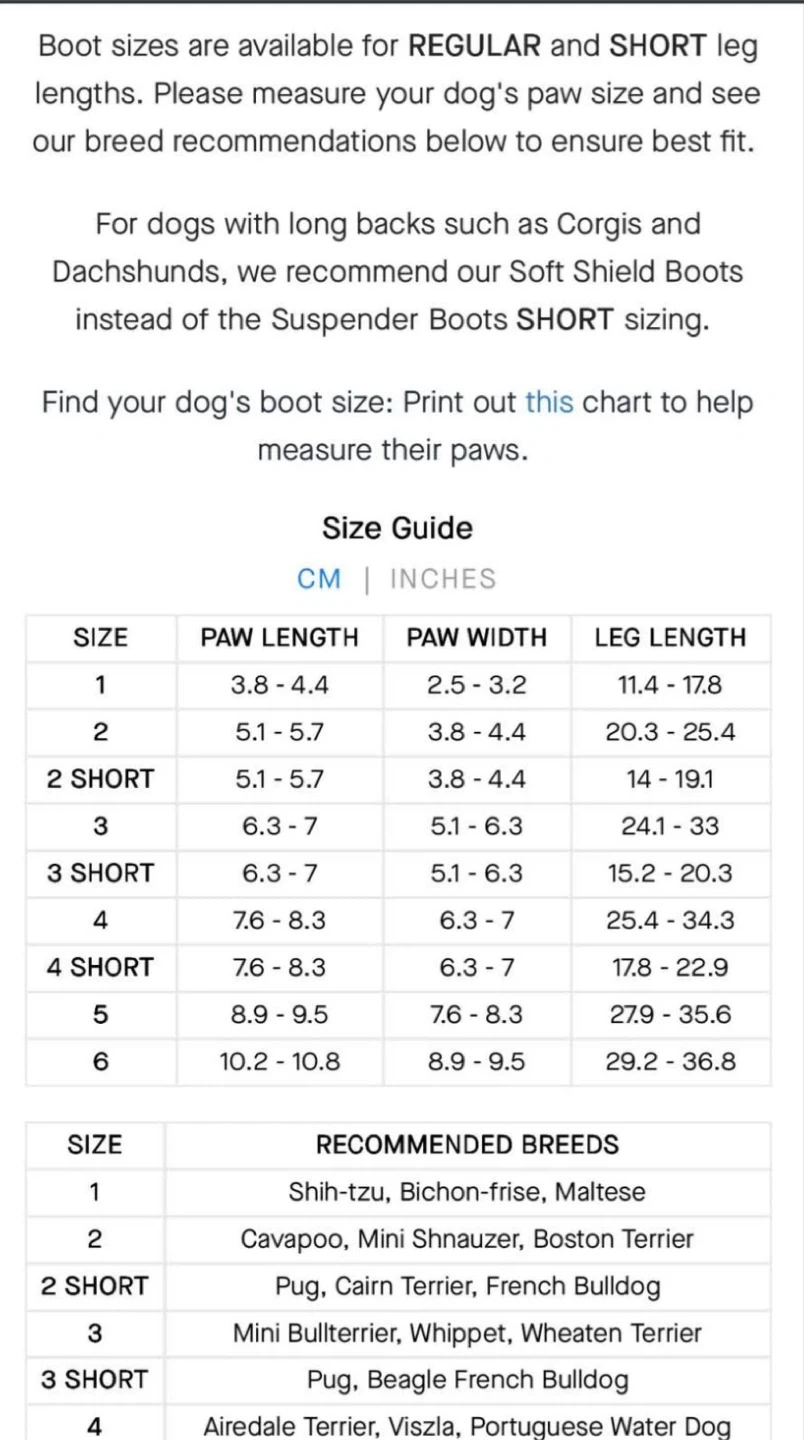Image resolution: width=804 pixels, height=1440 pixels.
Task: Select the PAW WIDTH column header
Action: 477,638
